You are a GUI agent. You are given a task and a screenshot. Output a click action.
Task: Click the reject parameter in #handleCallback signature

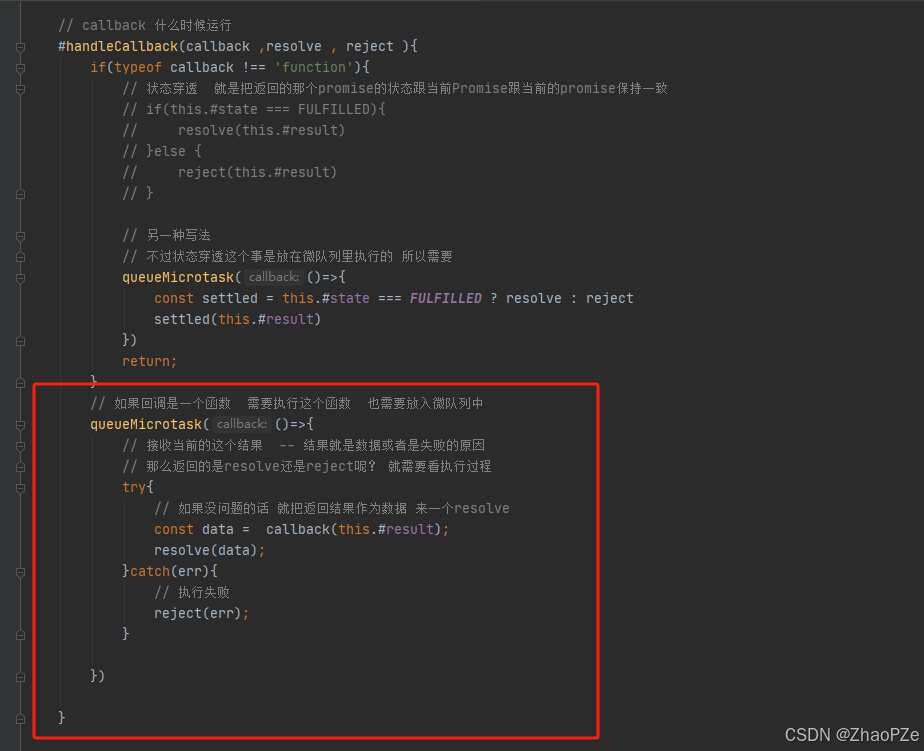(369, 47)
